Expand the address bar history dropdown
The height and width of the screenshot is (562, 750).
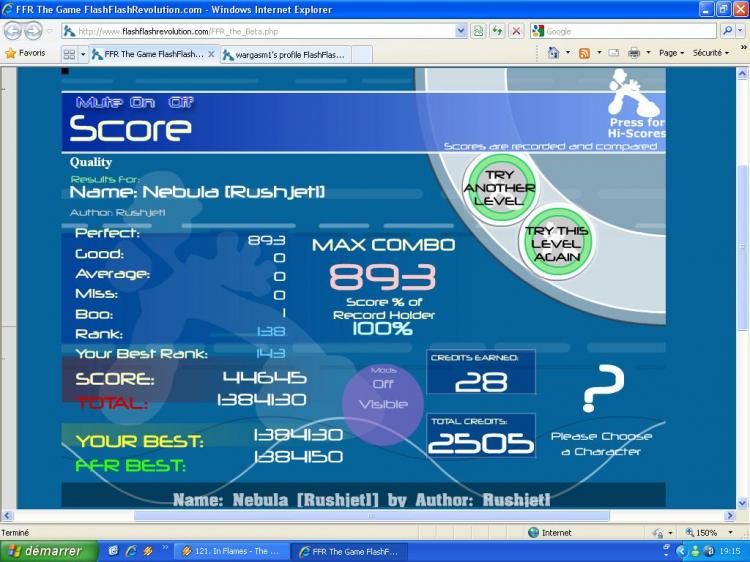pos(461,31)
